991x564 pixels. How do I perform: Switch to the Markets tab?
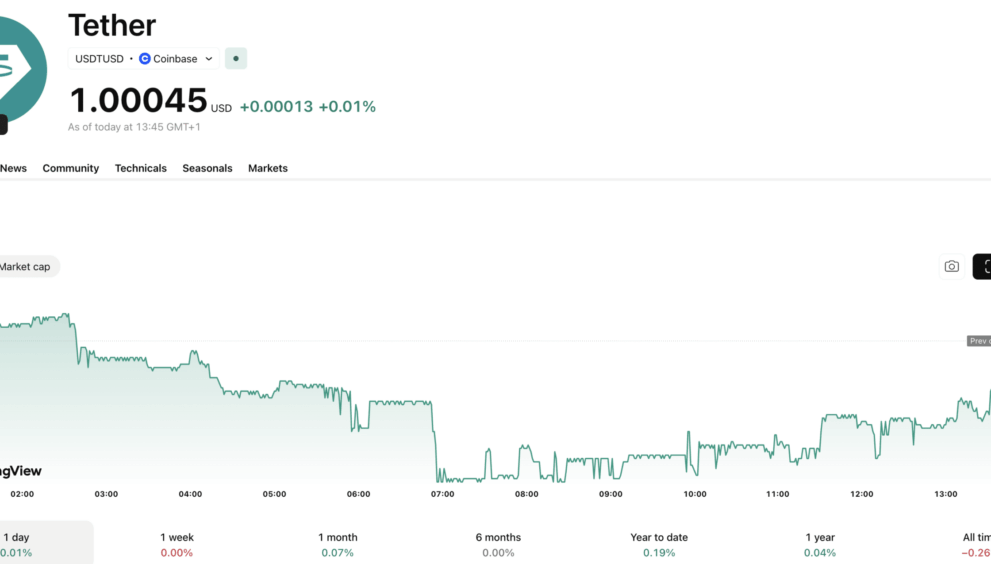267,168
